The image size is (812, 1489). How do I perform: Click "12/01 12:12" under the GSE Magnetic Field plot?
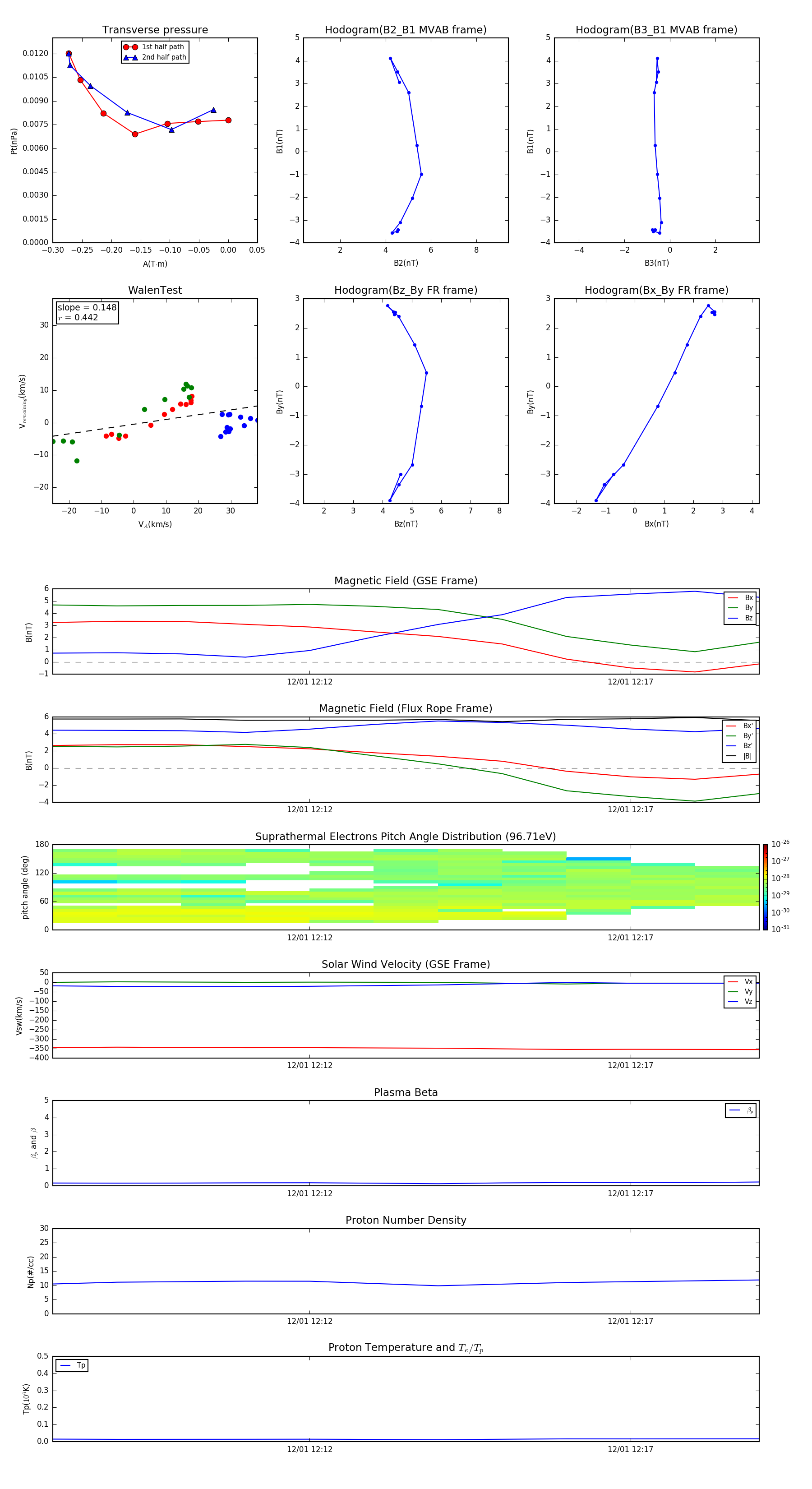310,682
